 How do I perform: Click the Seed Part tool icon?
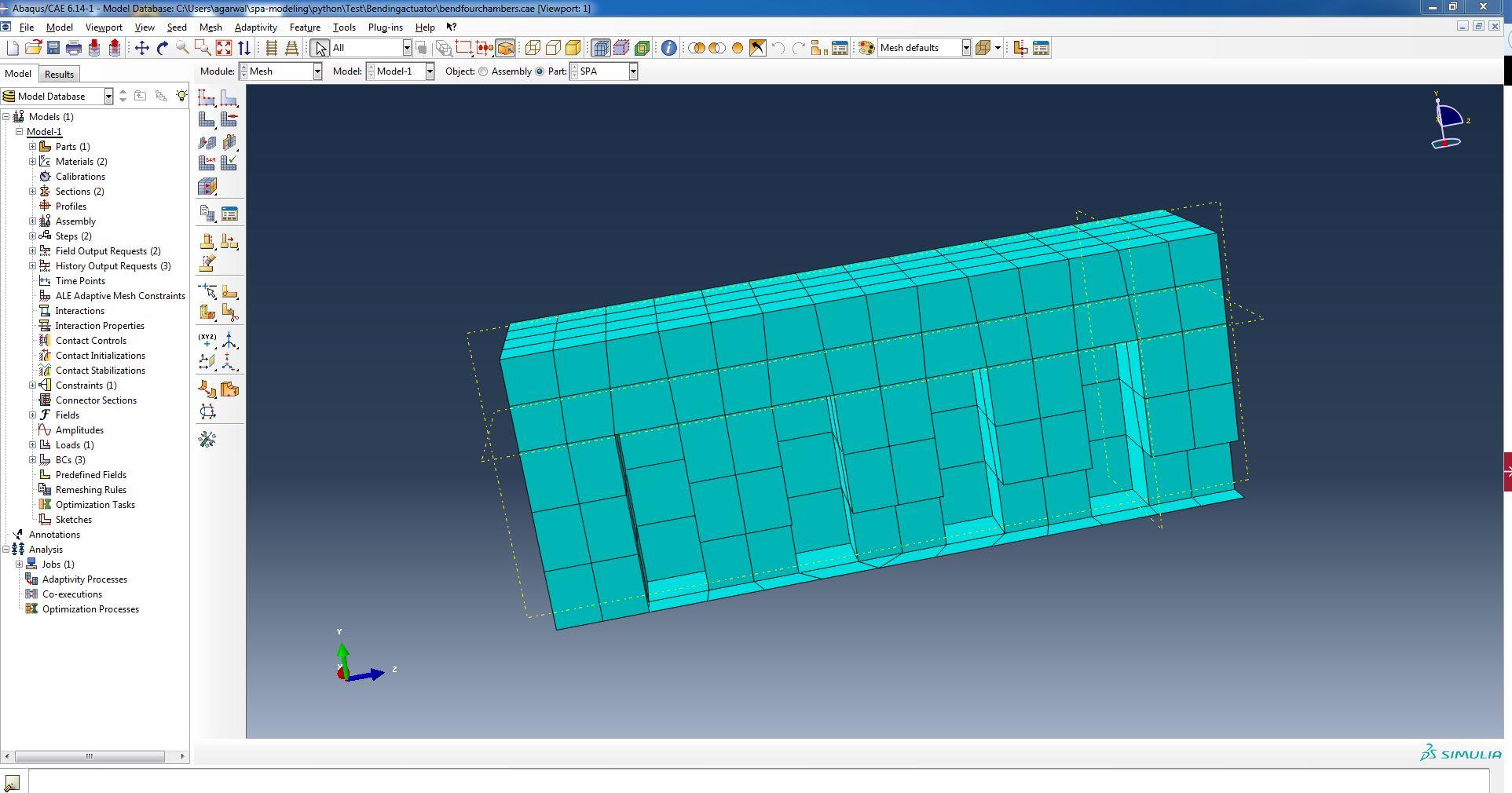click(x=207, y=97)
